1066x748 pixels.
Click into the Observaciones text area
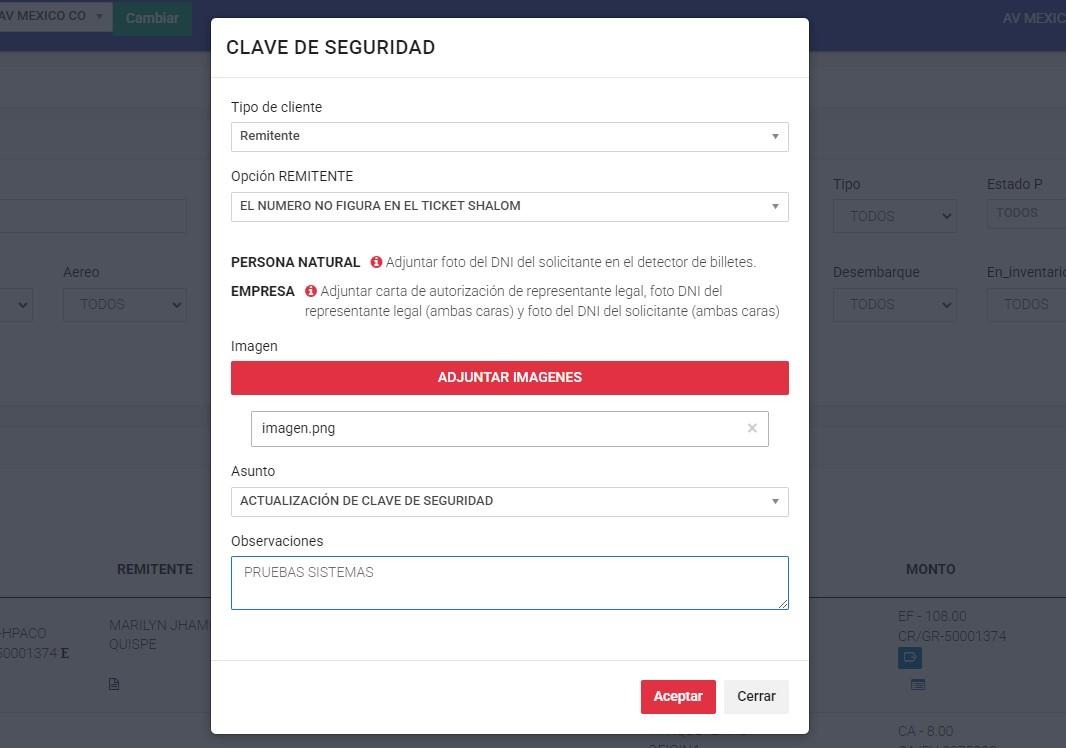coord(509,583)
